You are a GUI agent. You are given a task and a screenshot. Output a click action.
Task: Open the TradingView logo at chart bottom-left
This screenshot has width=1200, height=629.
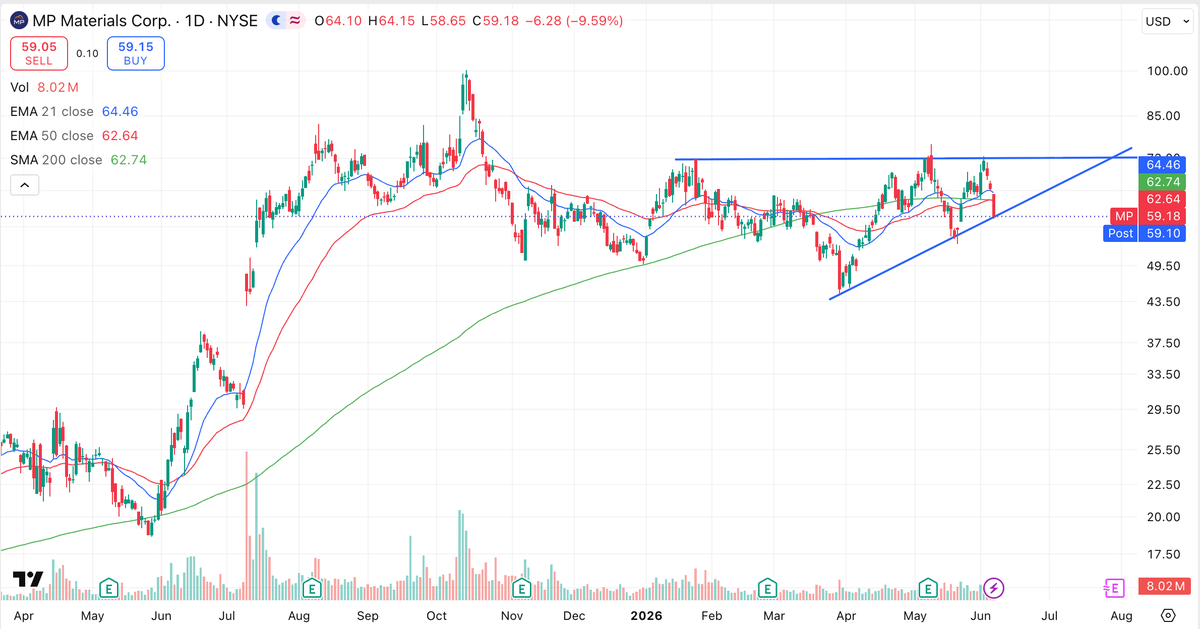pyautogui.click(x=26, y=580)
